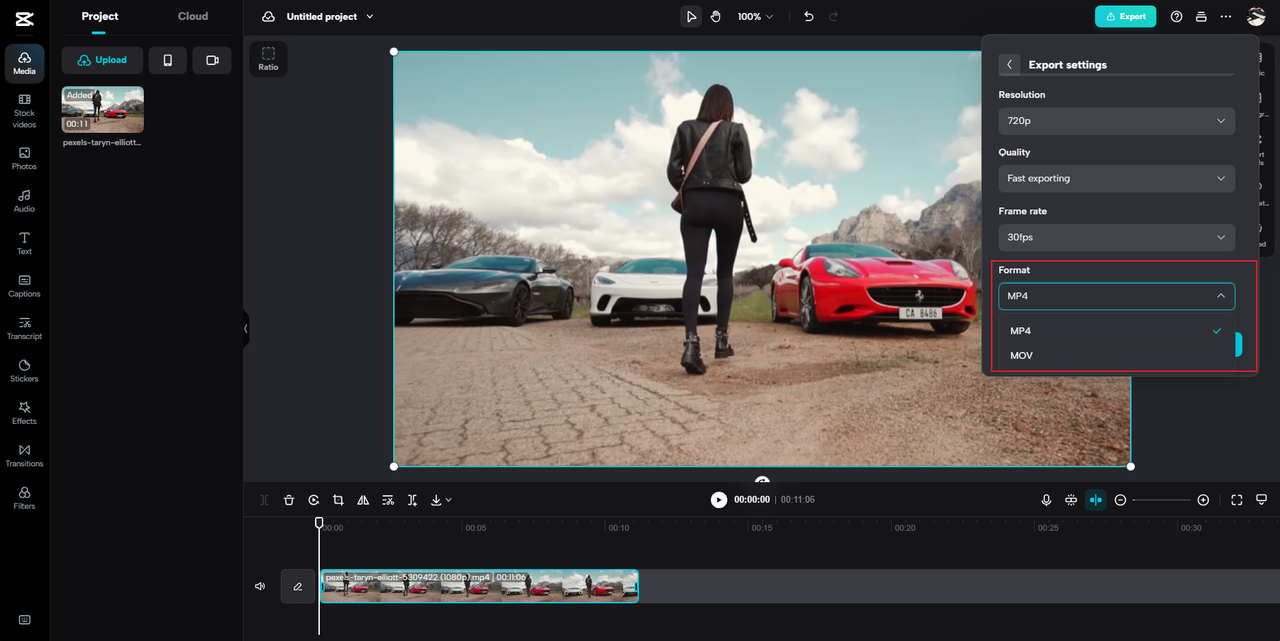Select MOV format option
The height and width of the screenshot is (641, 1280).
click(1116, 356)
